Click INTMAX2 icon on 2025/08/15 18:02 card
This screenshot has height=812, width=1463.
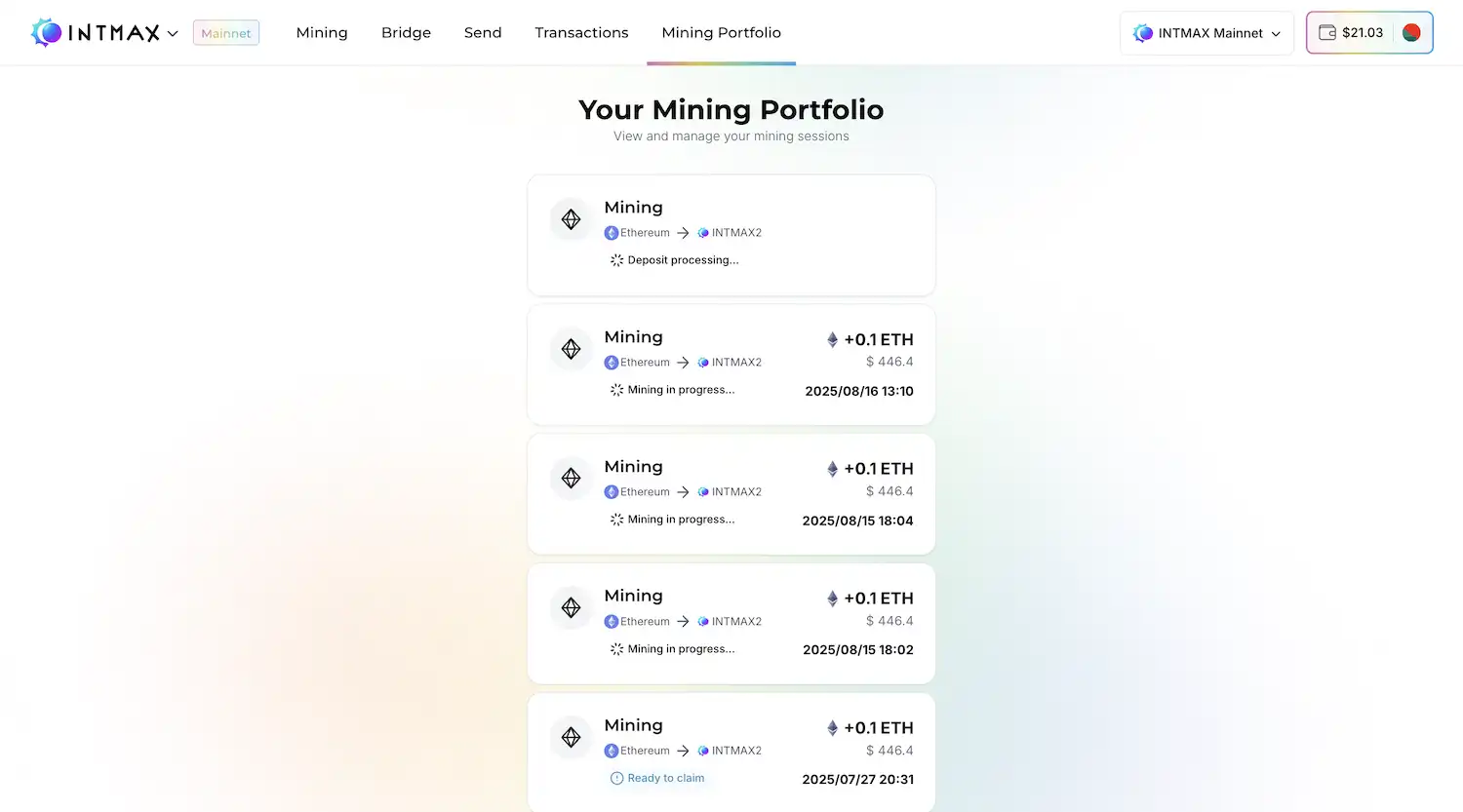(x=703, y=622)
